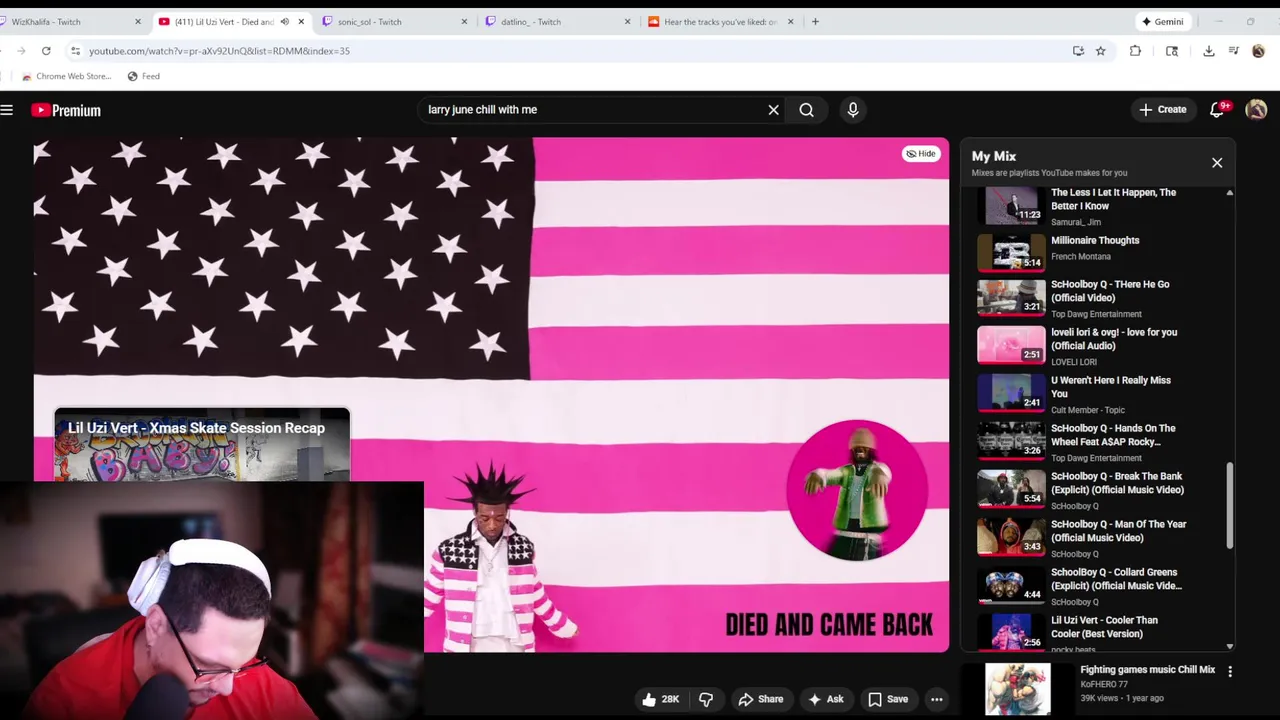This screenshot has width=1280, height=720.
Task: Clear the search box text with X
Action: (773, 110)
